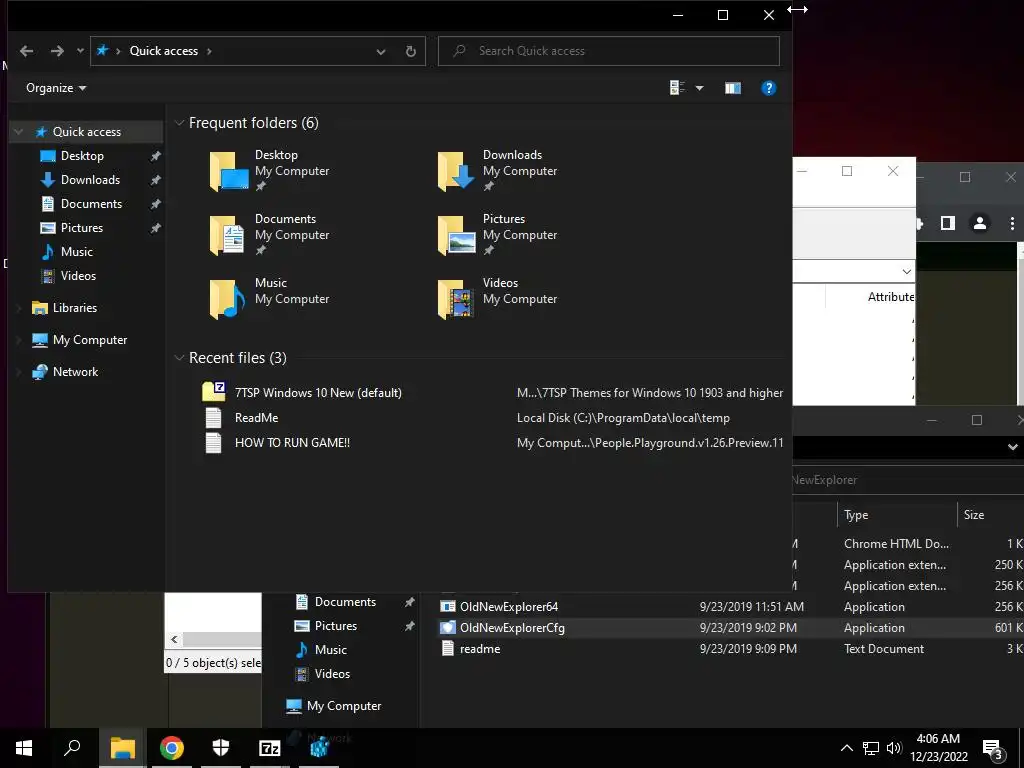Open the Windows Start menu
1024x768 pixels.
click(24, 748)
